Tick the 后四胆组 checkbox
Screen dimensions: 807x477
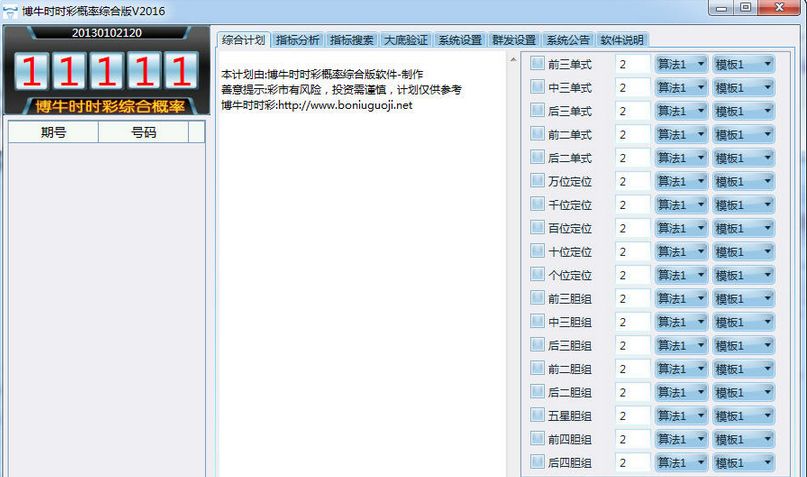[x=537, y=462]
